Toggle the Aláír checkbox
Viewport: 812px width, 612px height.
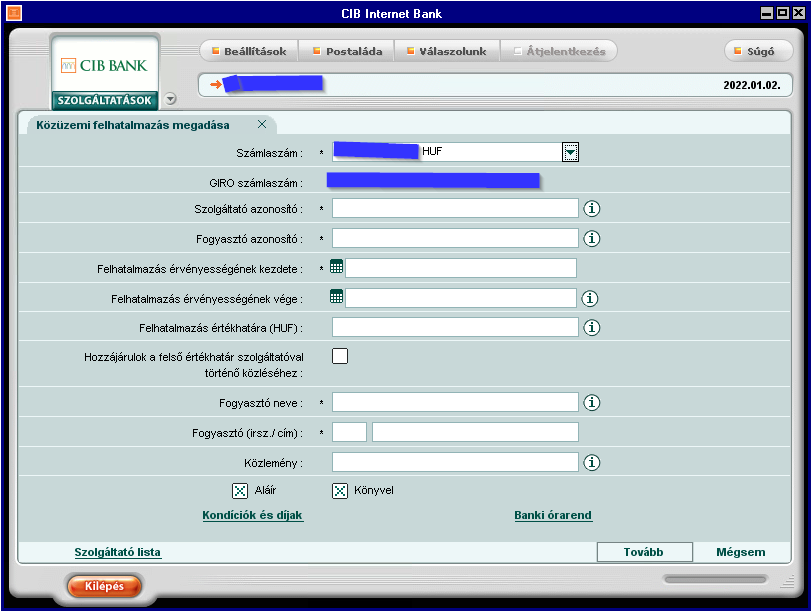240,490
